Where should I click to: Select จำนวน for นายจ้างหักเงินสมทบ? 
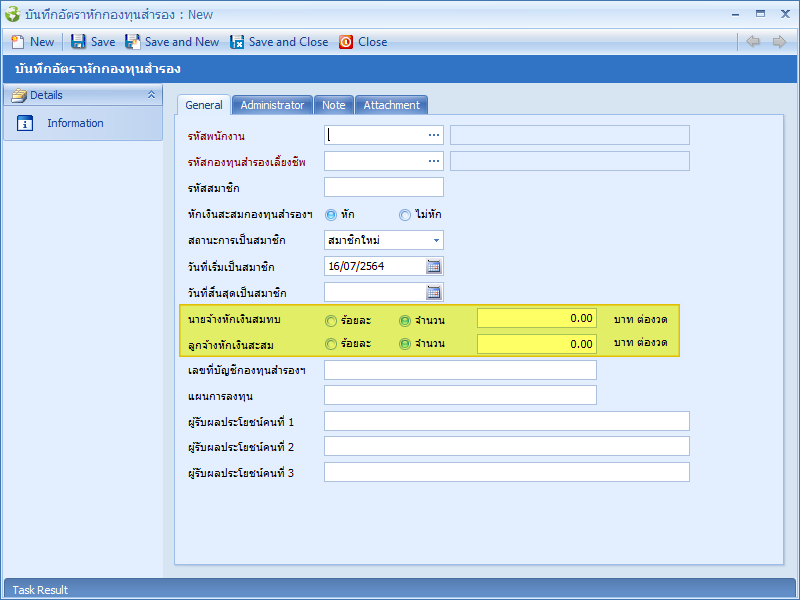tap(405, 320)
